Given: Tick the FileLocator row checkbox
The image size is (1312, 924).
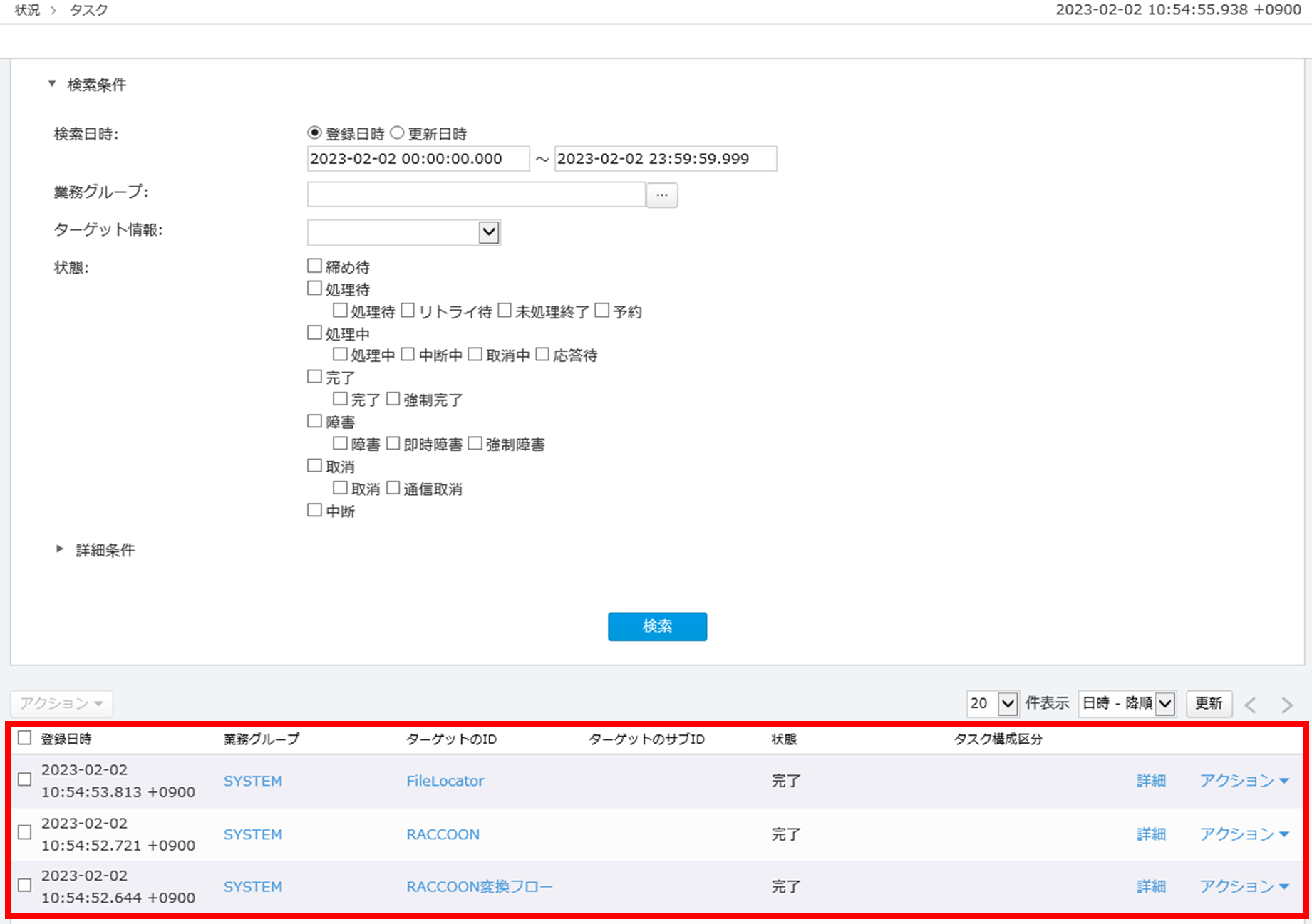Looking at the screenshot, I should tap(25, 779).
